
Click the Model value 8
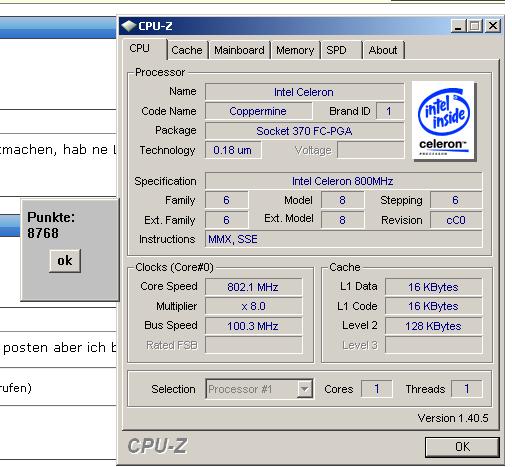pos(342,200)
